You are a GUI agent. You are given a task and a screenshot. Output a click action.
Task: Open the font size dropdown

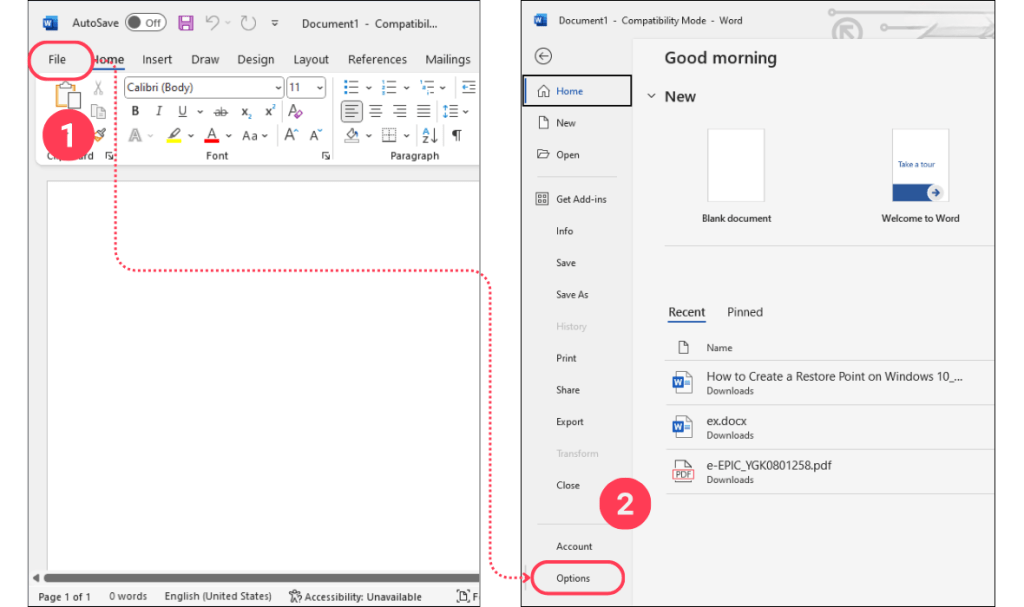[x=319, y=88]
